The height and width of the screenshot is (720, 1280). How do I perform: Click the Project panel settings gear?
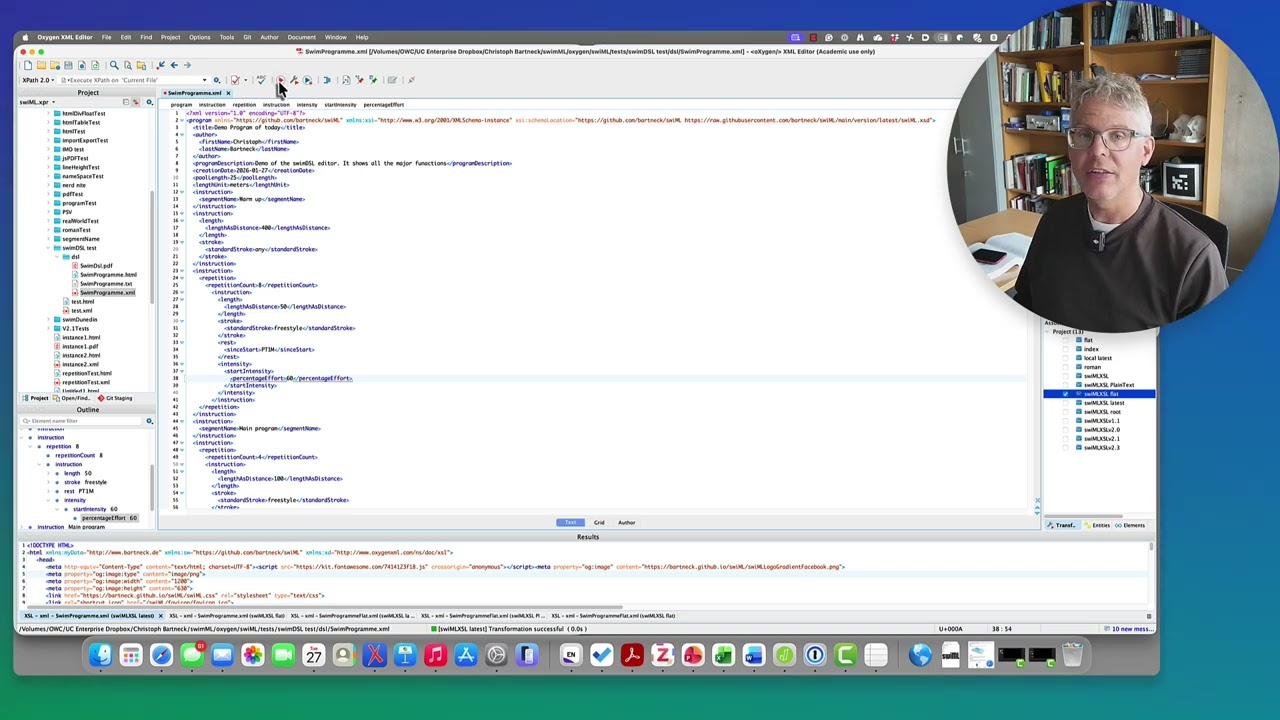[x=149, y=102]
